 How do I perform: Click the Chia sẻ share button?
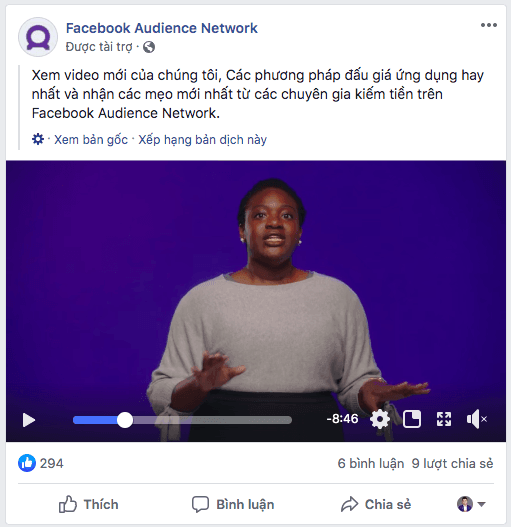click(x=376, y=504)
